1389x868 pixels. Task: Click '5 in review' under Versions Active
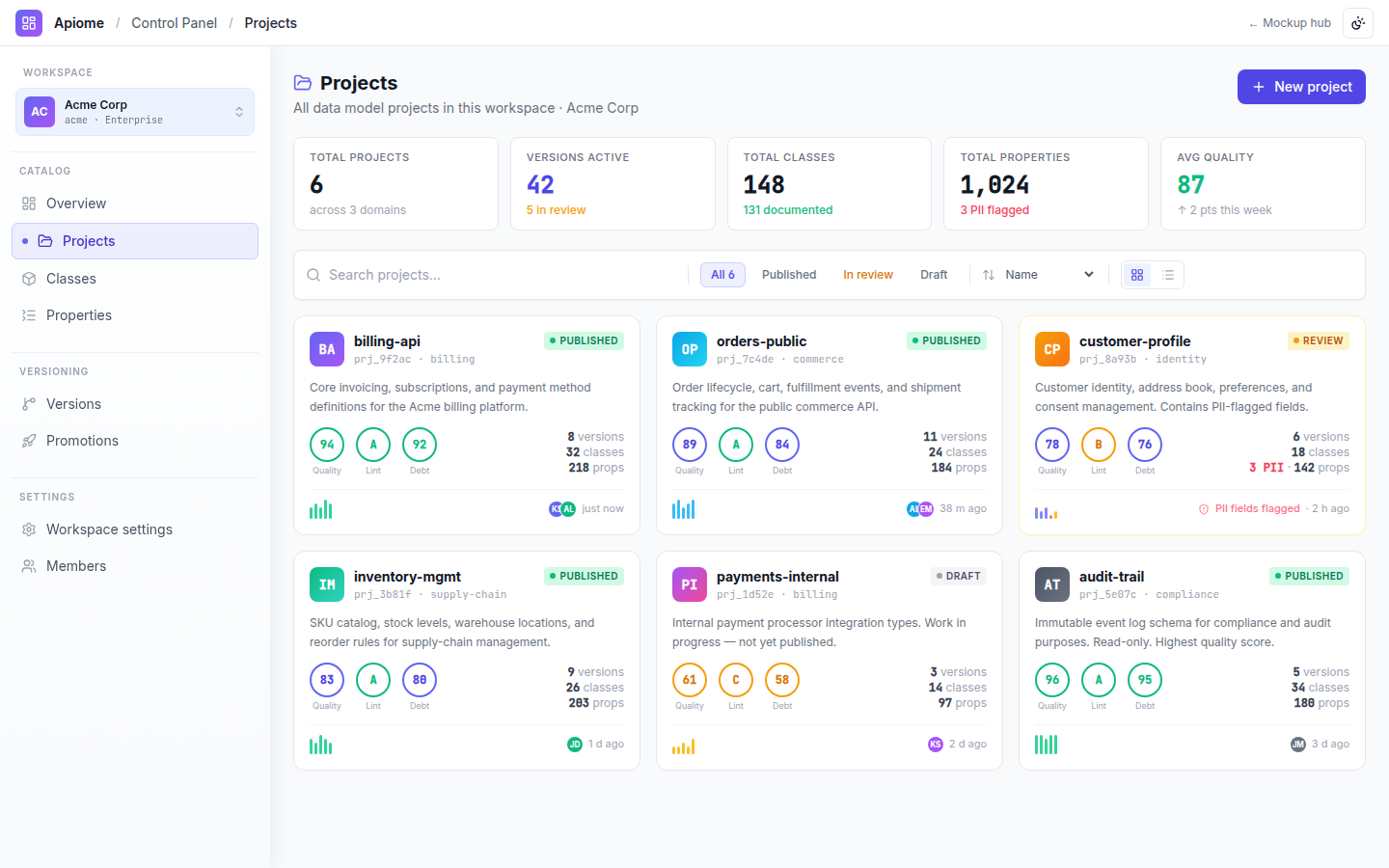click(x=556, y=210)
